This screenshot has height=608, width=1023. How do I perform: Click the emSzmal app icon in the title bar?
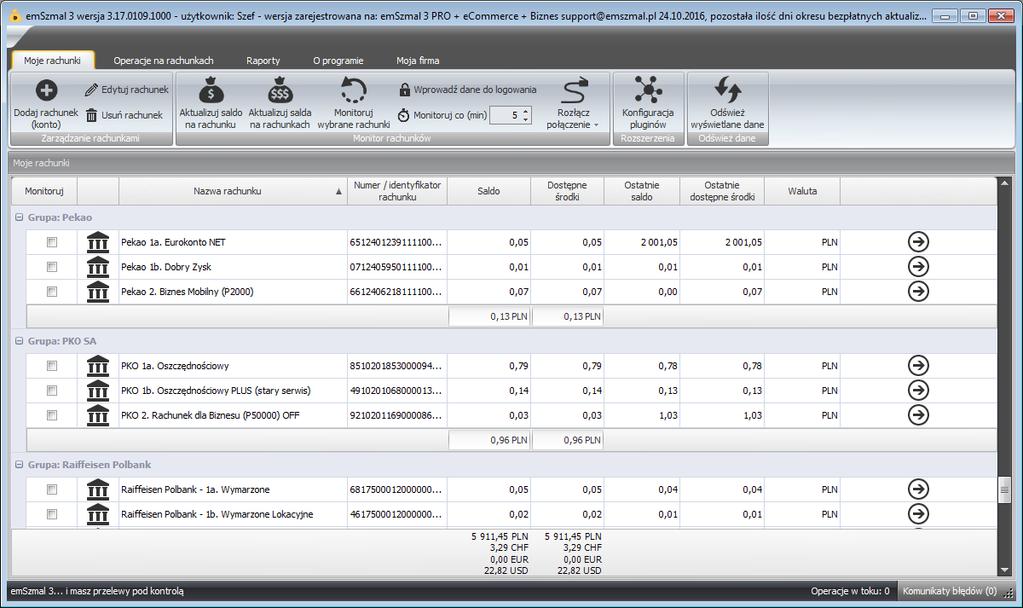[x=14, y=16]
